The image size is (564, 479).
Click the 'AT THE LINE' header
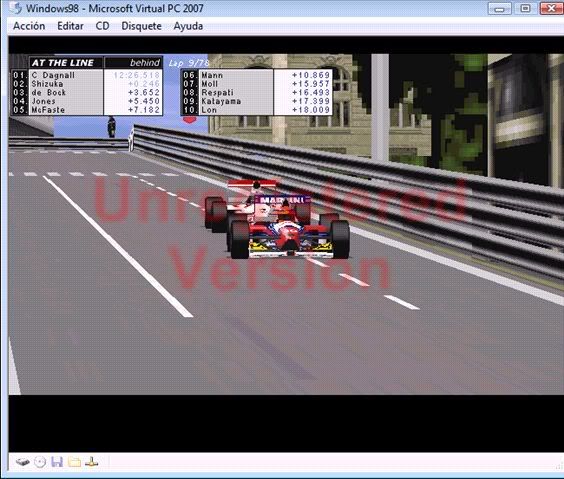pyautogui.click(x=63, y=63)
